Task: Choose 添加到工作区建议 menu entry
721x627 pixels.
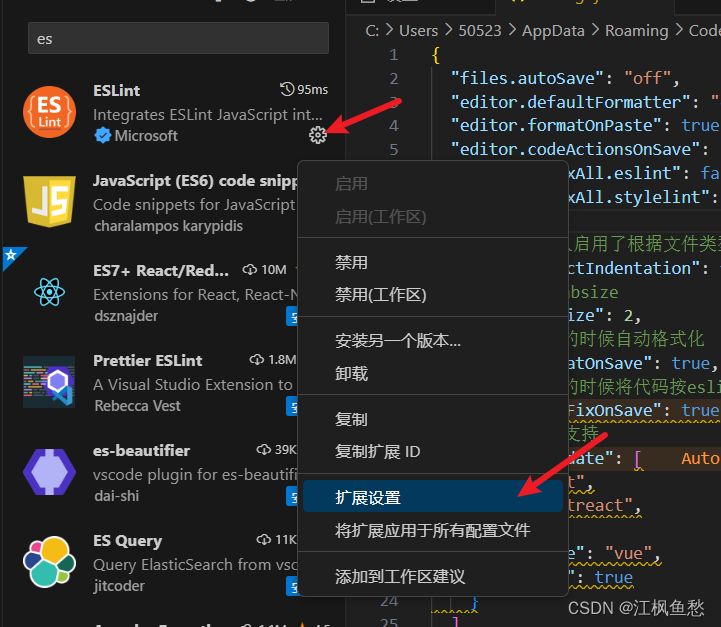Action: (x=432, y=576)
